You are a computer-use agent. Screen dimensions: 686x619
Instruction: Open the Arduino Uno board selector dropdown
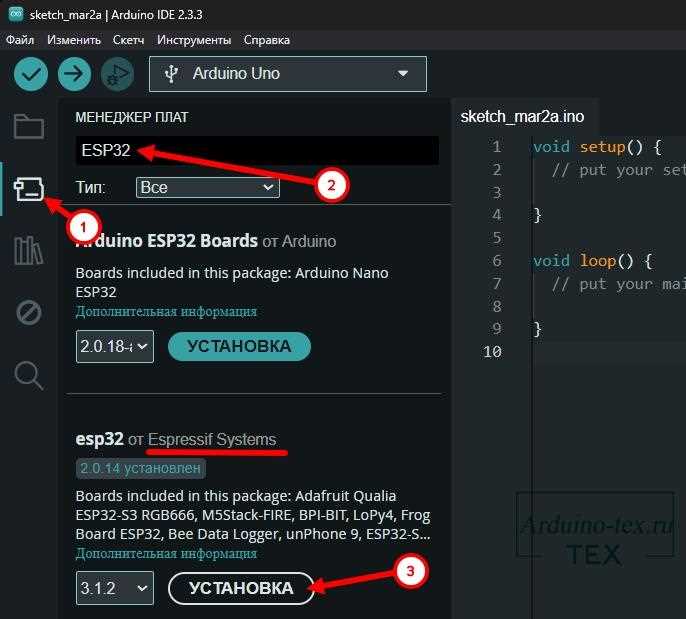tap(287, 74)
